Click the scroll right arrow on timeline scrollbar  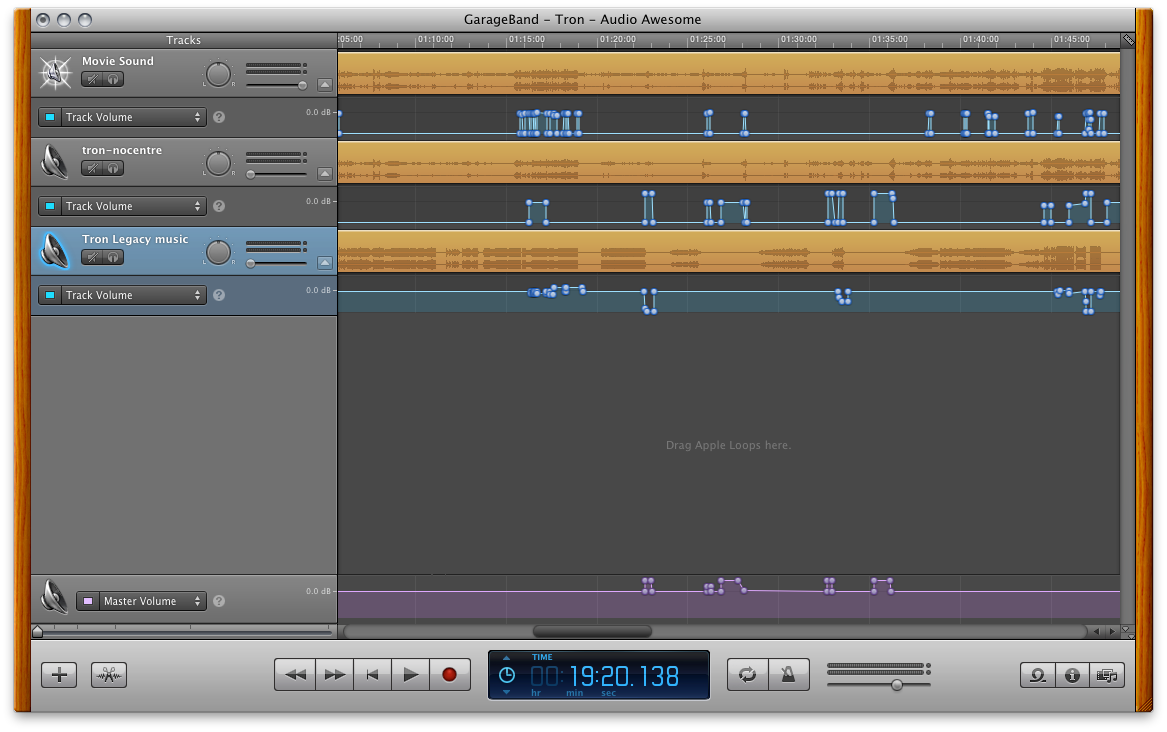[1112, 632]
